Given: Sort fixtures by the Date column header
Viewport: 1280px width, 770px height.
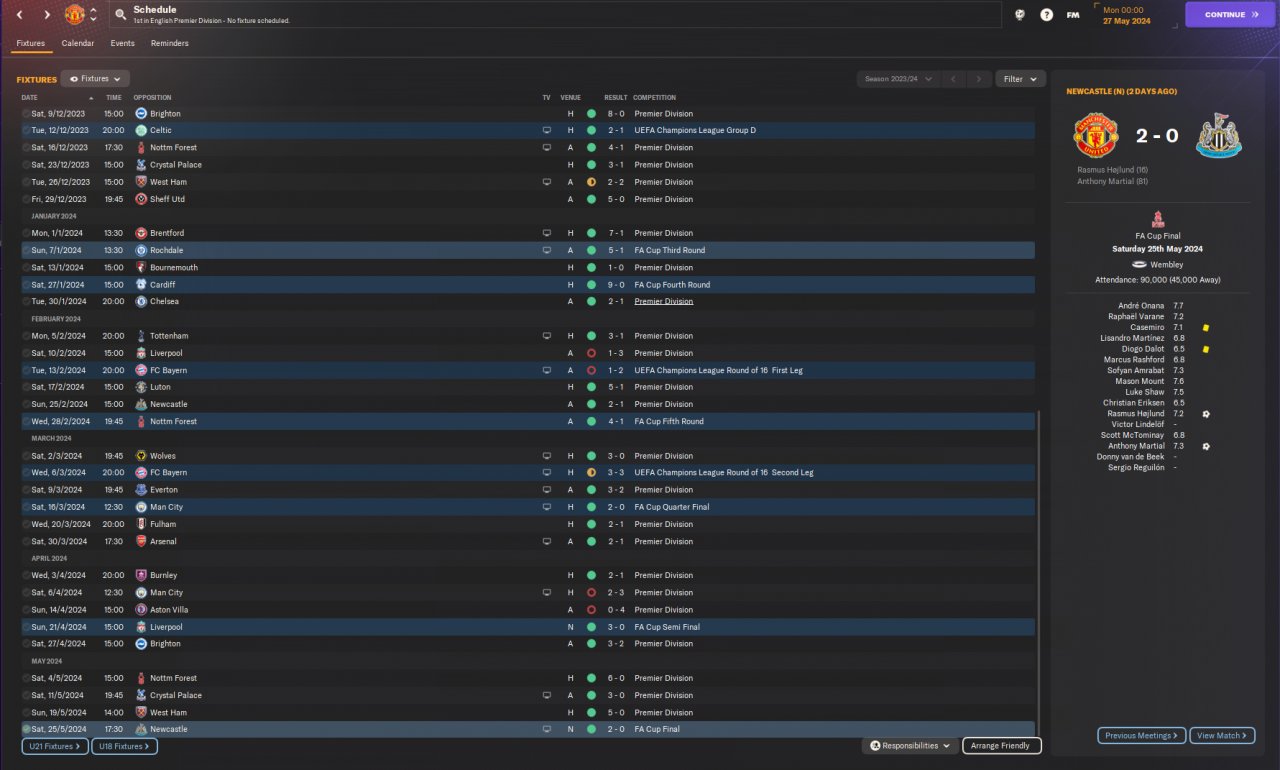Looking at the screenshot, I should [30, 98].
